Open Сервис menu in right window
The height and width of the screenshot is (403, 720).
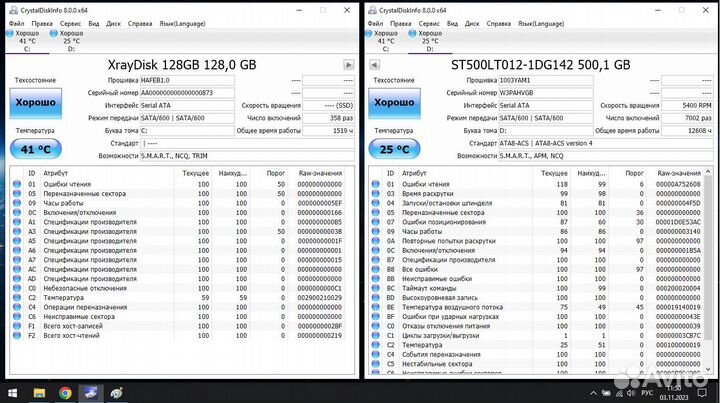(x=429, y=23)
